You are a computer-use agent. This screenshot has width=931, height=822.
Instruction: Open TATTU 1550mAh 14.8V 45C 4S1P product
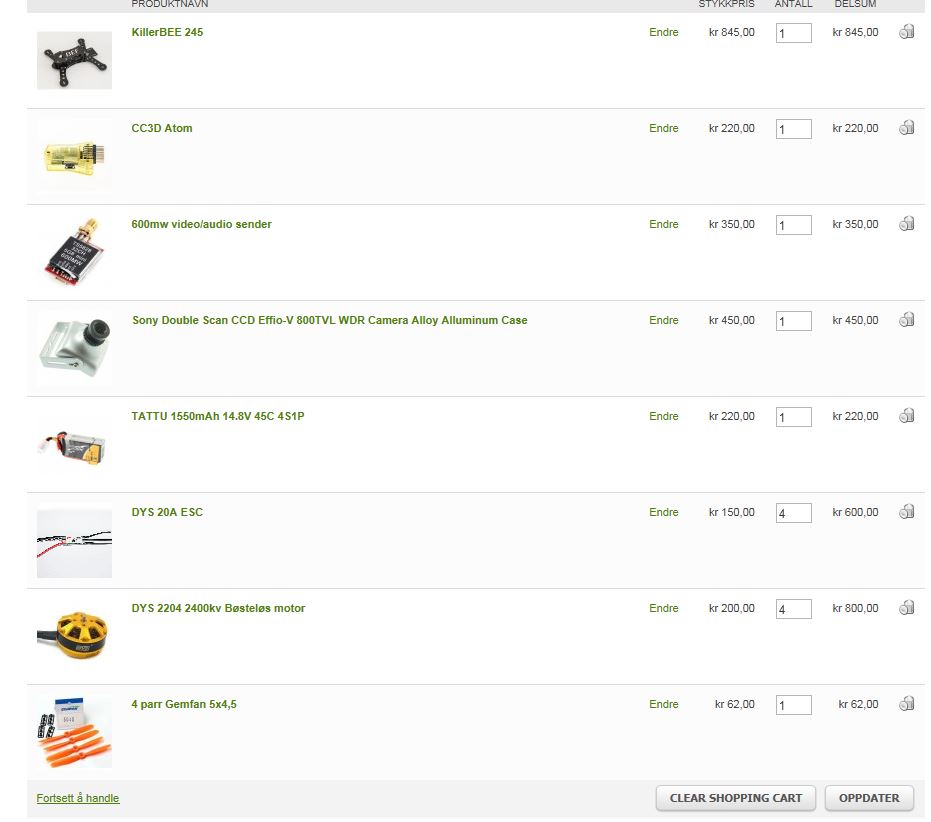[218, 416]
